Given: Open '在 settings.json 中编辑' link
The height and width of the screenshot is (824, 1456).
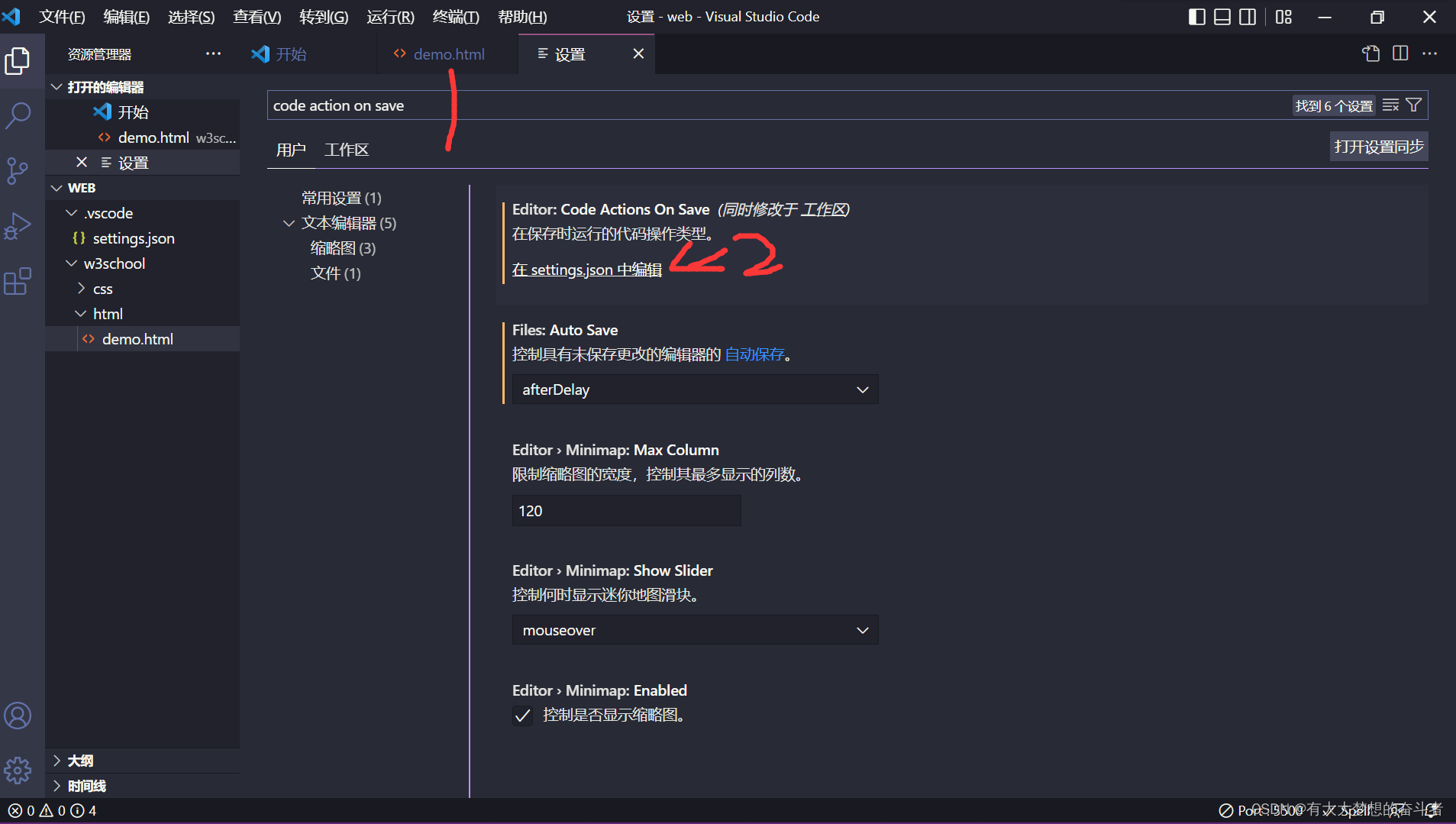Looking at the screenshot, I should (586, 270).
